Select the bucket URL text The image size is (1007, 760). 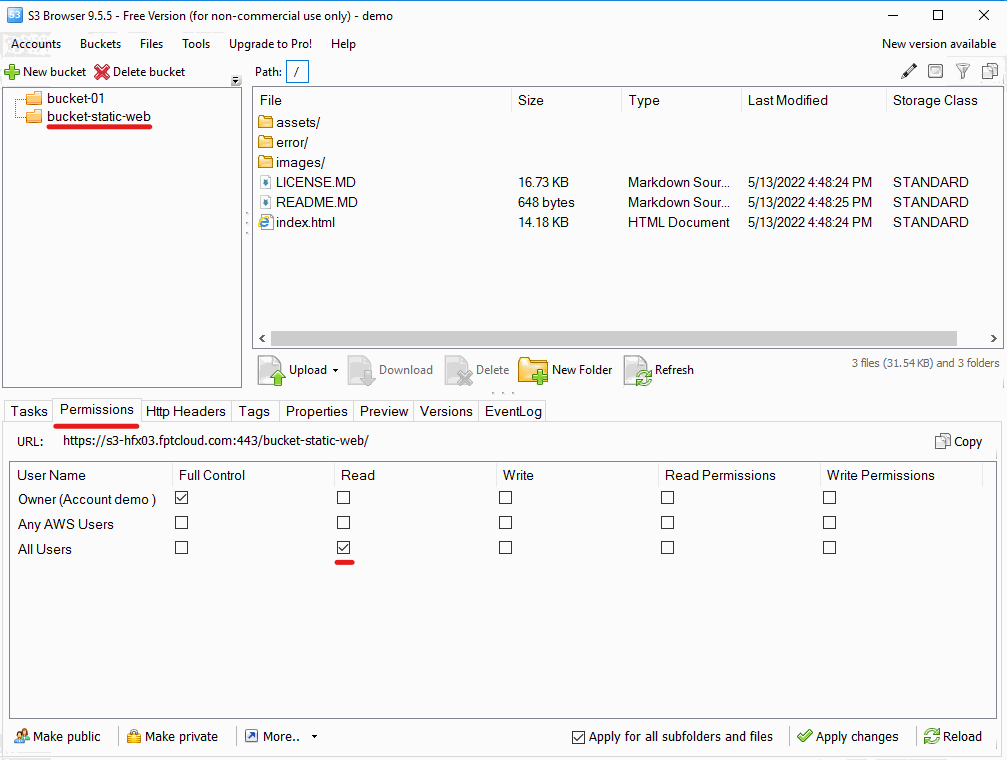(x=216, y=441)
